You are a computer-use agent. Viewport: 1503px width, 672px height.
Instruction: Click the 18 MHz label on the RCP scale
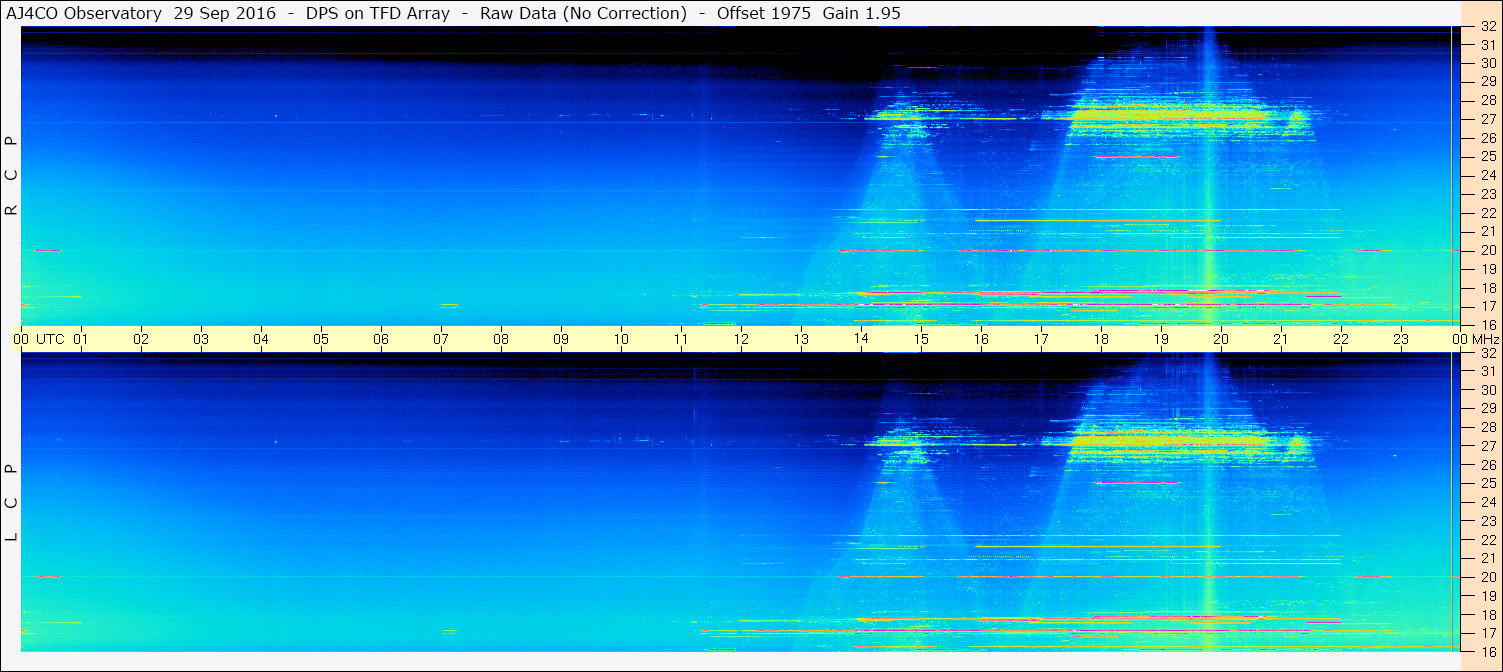click(1488, 287)
